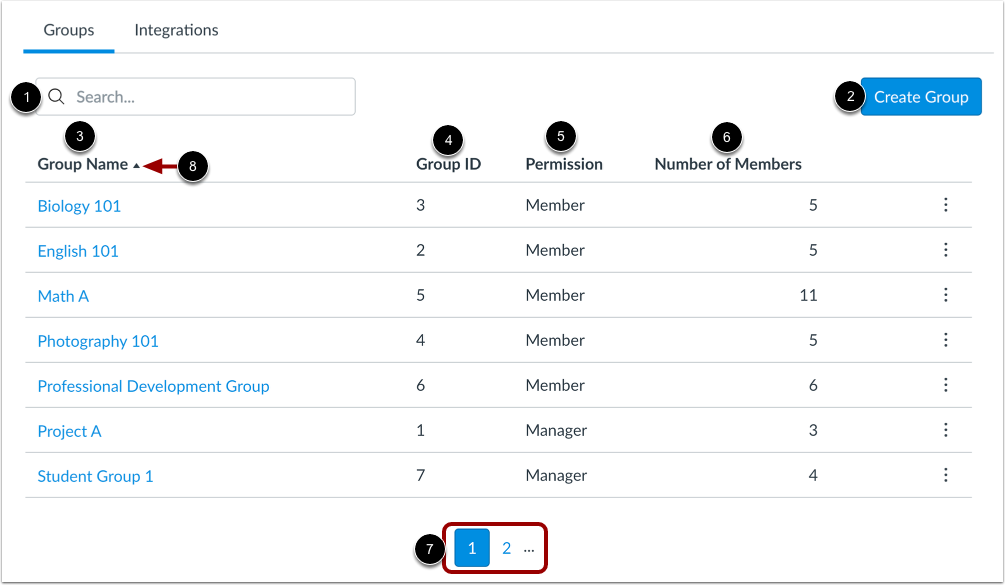Click inside the Search field
This screenshot has height=585, width=1005.
coord(200,96)
